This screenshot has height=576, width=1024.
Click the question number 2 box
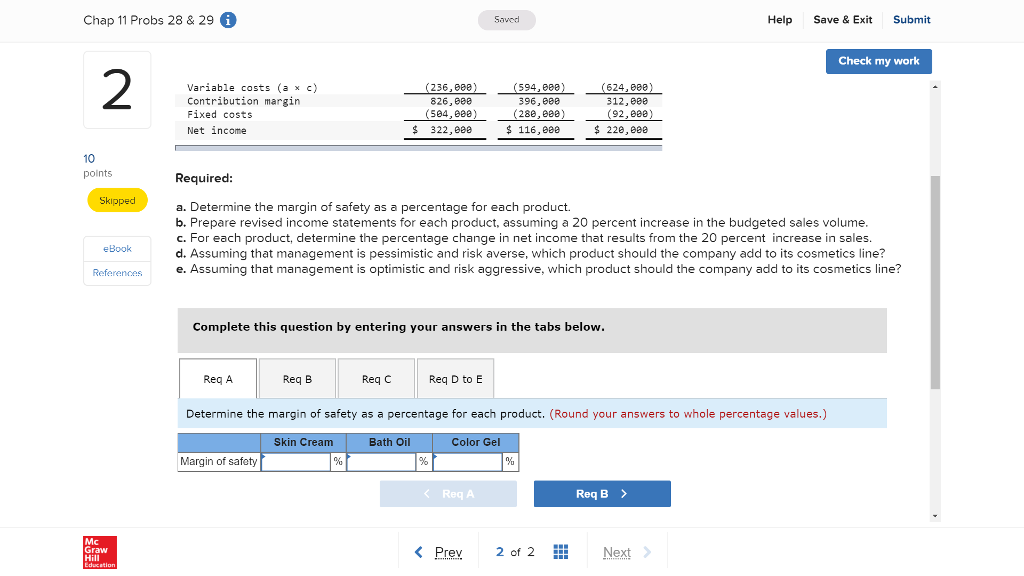click(x=117, y=90)
